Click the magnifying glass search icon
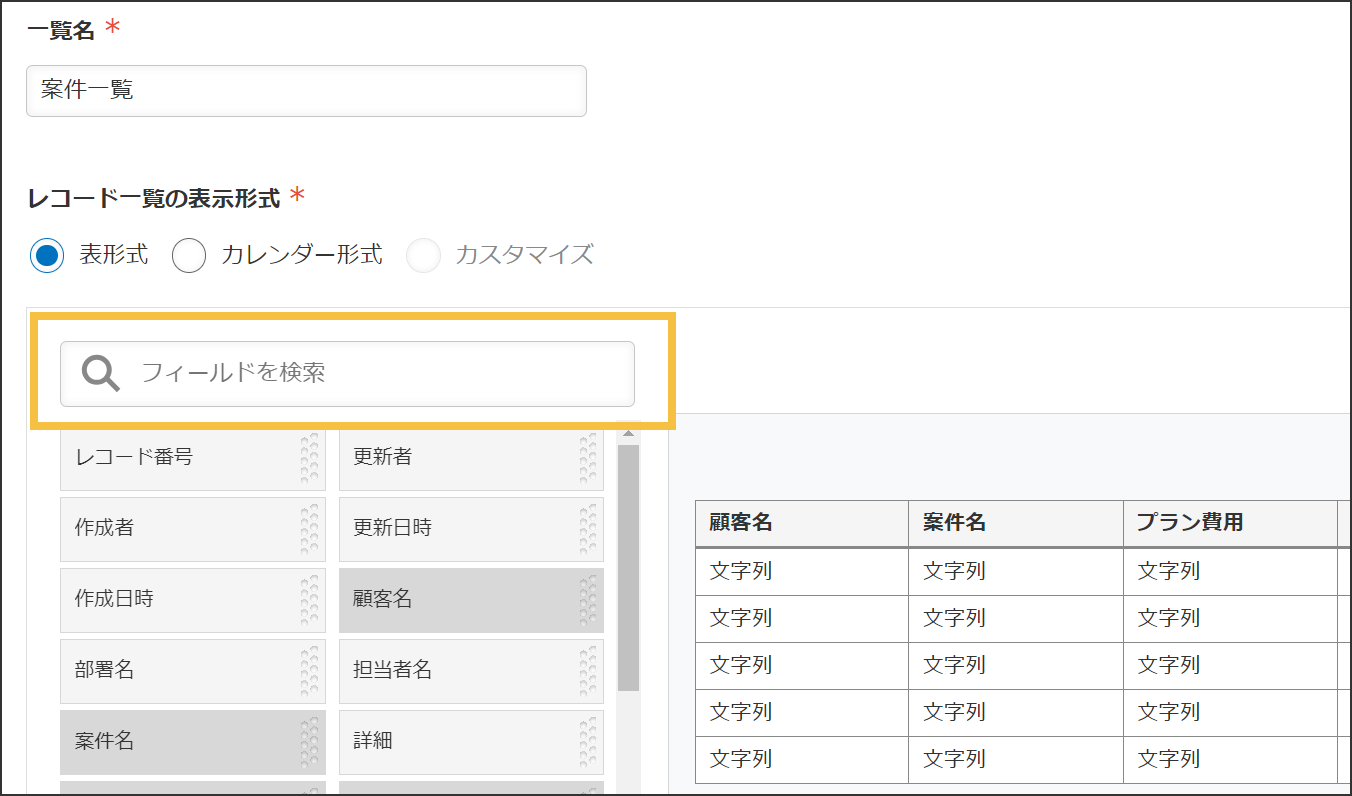Screen dimensions: 1352x796 click(98, 374)
